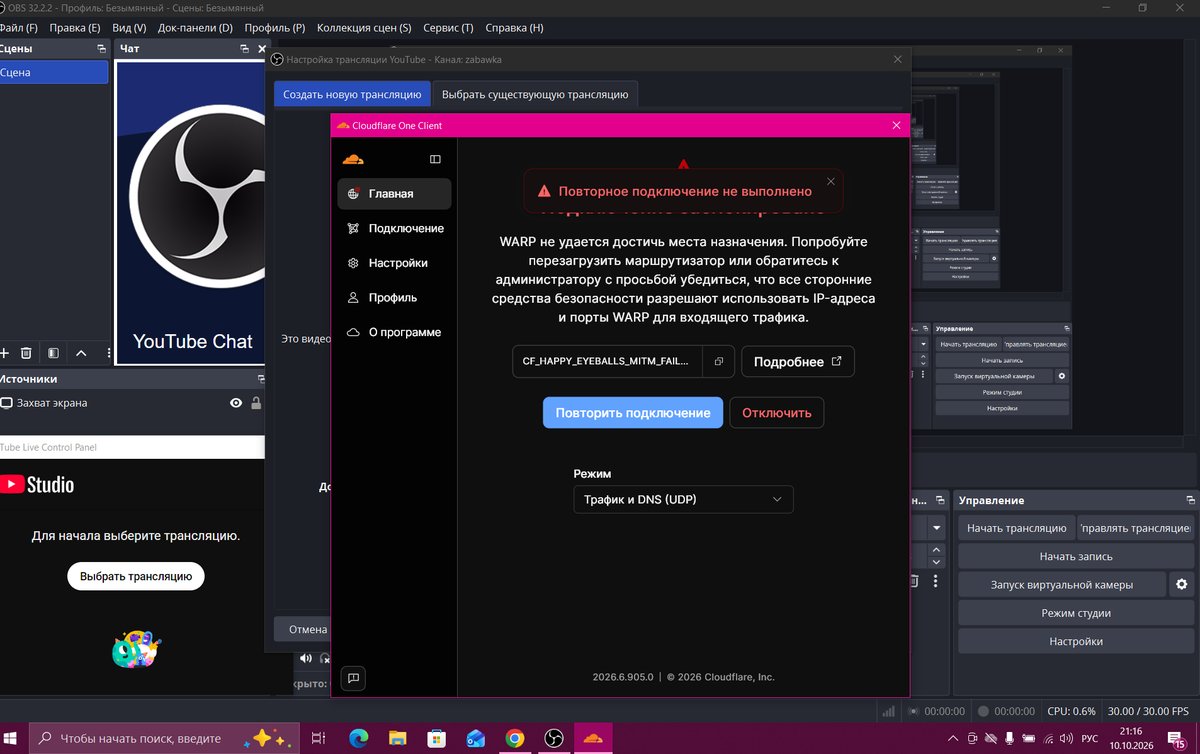This screenshot has height=754, width=1200.
Task: Open the Режим dropdown showing Трафик и DNS (UDP)
Action: (683, 499)
